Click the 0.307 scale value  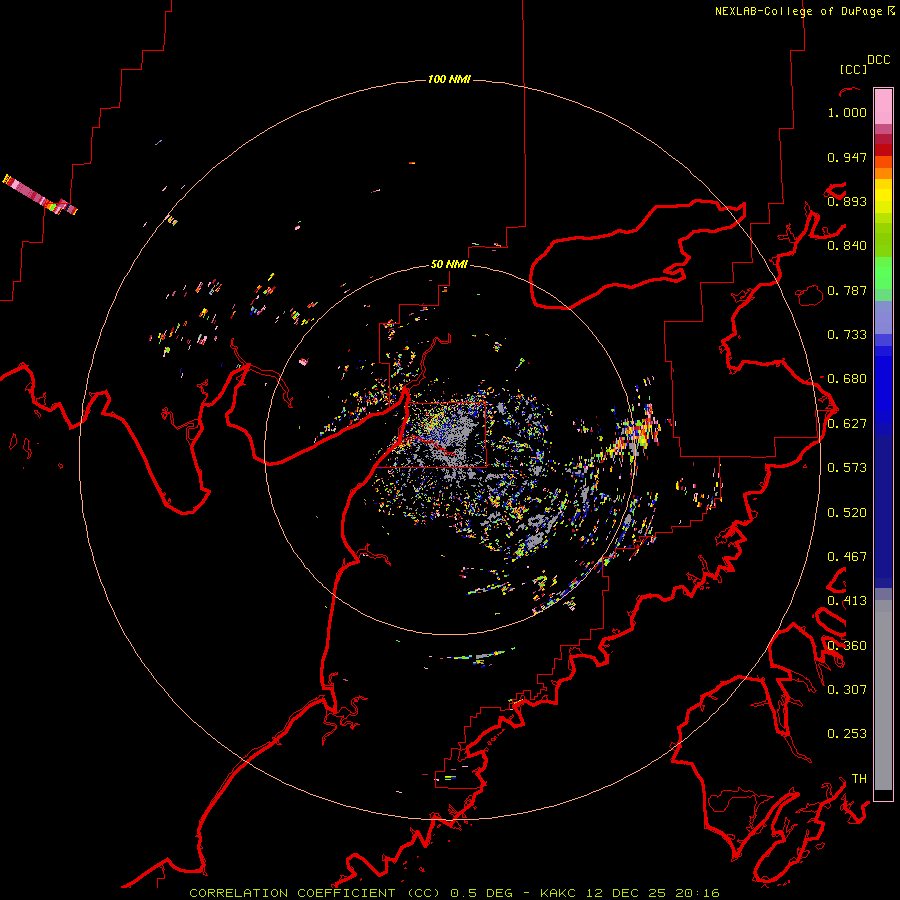tap(847, 690)
